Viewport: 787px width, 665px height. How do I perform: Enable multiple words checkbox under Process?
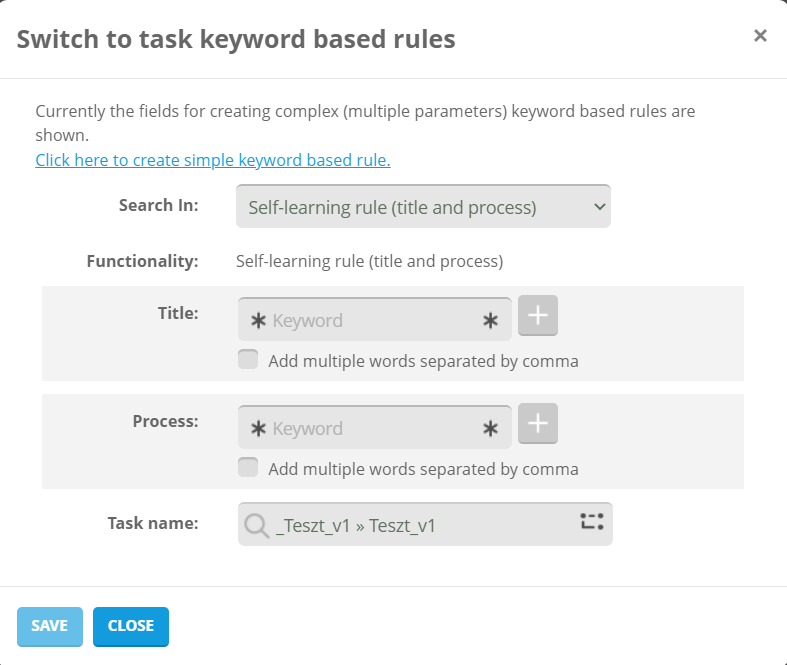248,468
